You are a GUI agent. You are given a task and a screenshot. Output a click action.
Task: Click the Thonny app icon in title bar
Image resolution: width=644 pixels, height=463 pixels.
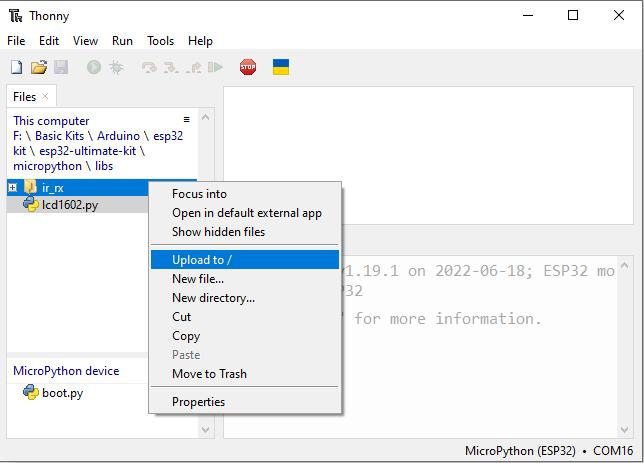(x=16, y=16)
